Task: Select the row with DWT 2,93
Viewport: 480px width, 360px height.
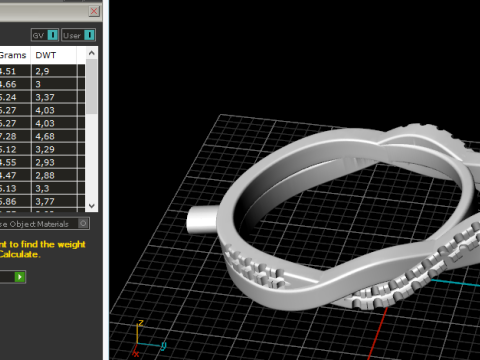Action: 42,162
